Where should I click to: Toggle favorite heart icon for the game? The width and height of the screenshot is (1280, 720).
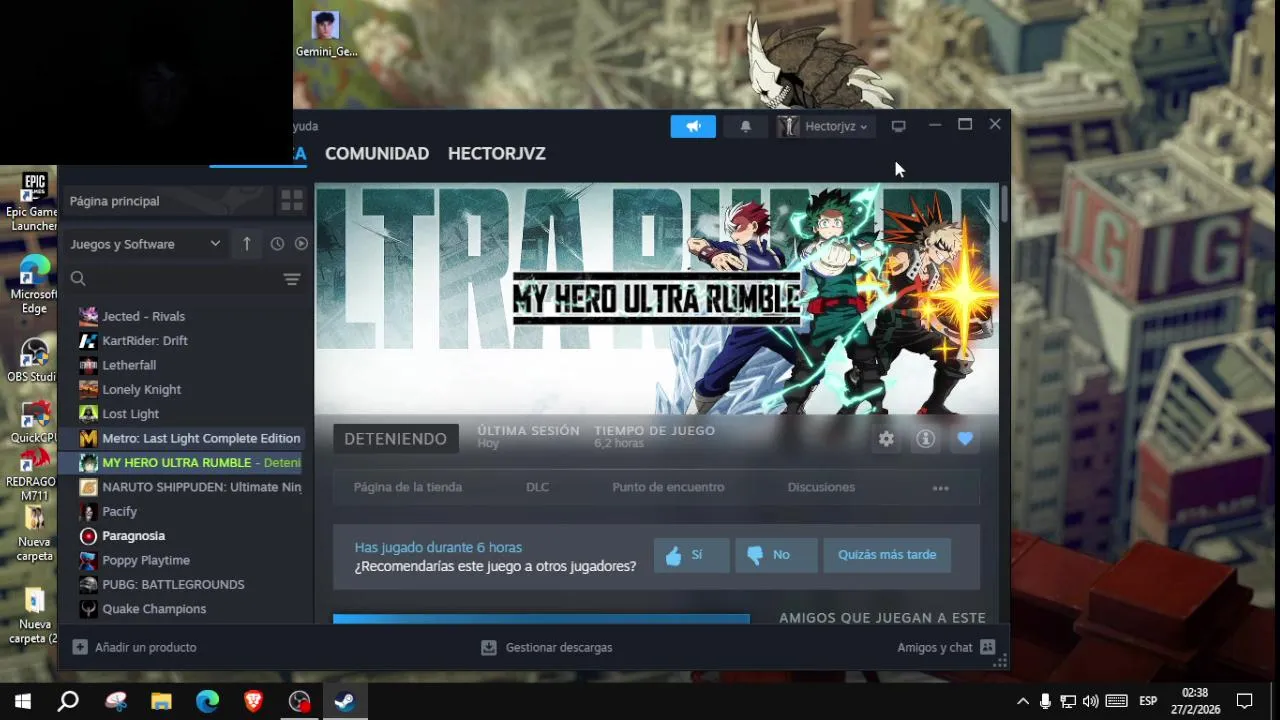965,439
